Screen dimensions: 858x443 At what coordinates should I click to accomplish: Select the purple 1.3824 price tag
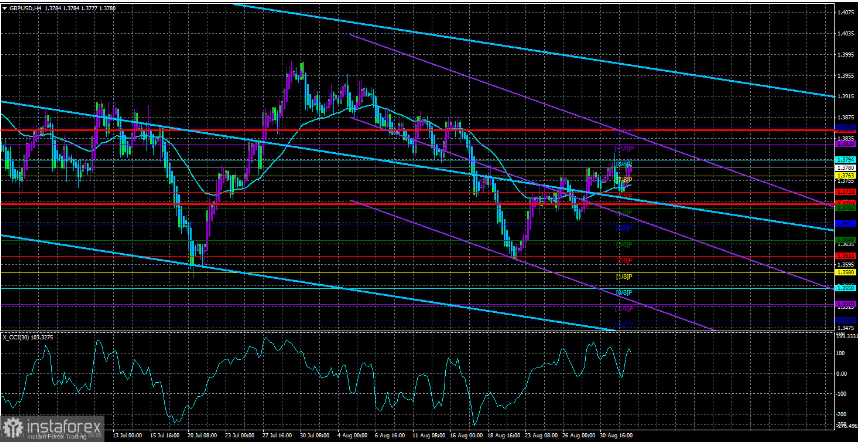pos(845,144)
